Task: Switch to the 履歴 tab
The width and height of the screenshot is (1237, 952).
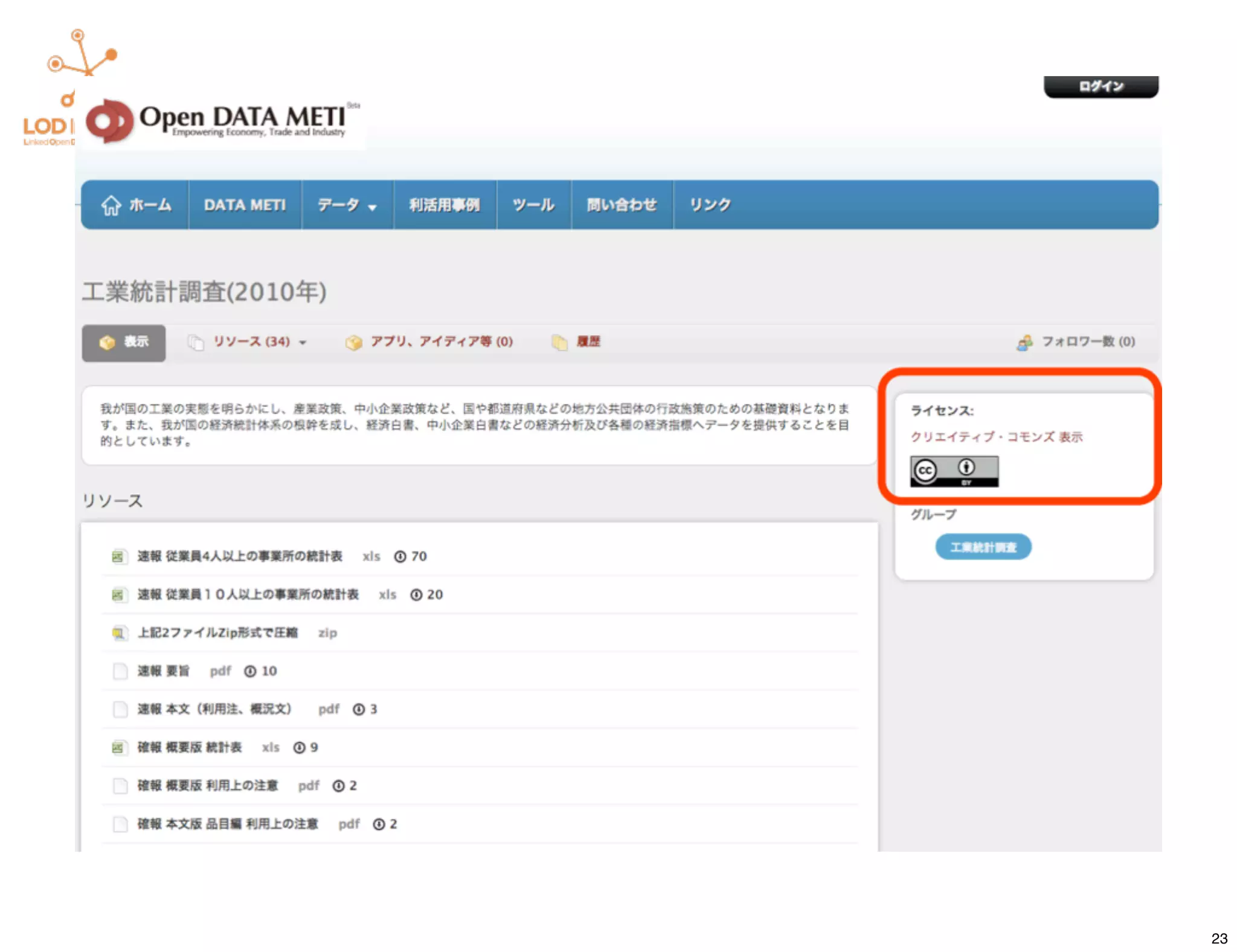Action: click(588, 342)
